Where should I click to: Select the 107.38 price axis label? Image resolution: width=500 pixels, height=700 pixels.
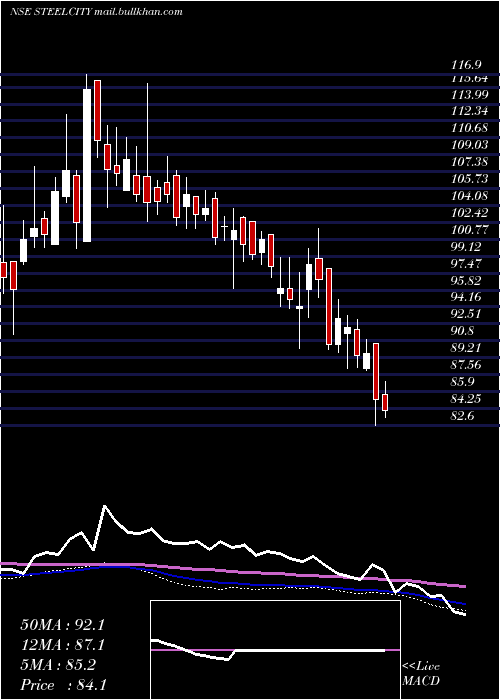pyautogui.click(x=469, y=162)
